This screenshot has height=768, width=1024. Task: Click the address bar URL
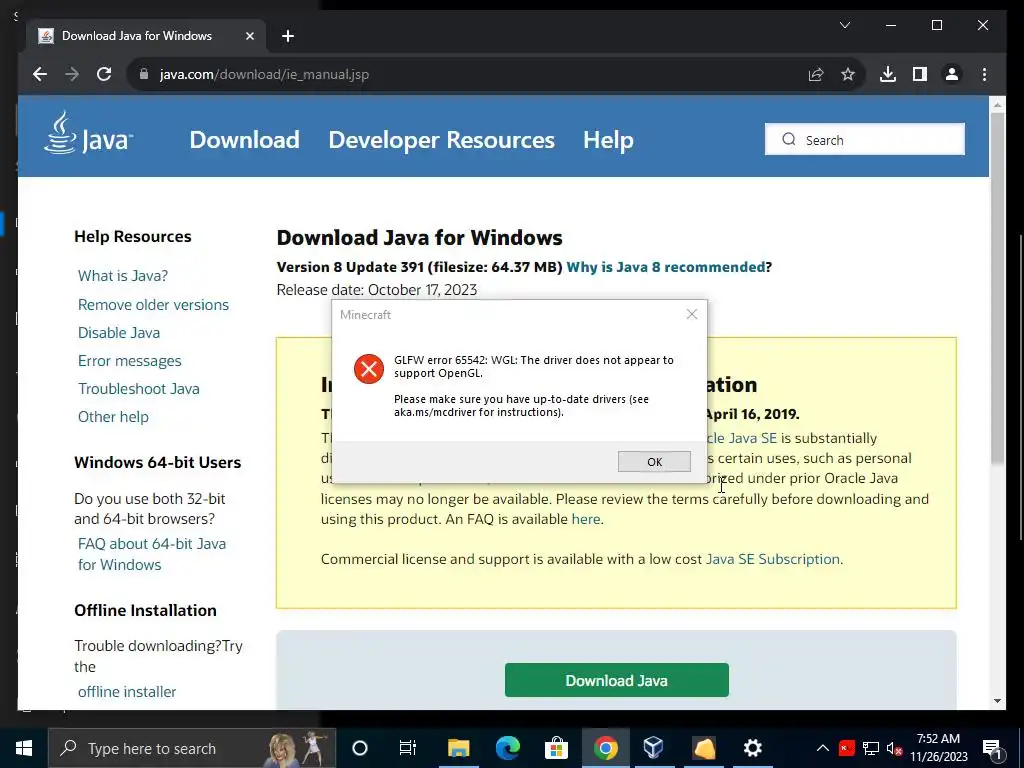pos(264,74)
